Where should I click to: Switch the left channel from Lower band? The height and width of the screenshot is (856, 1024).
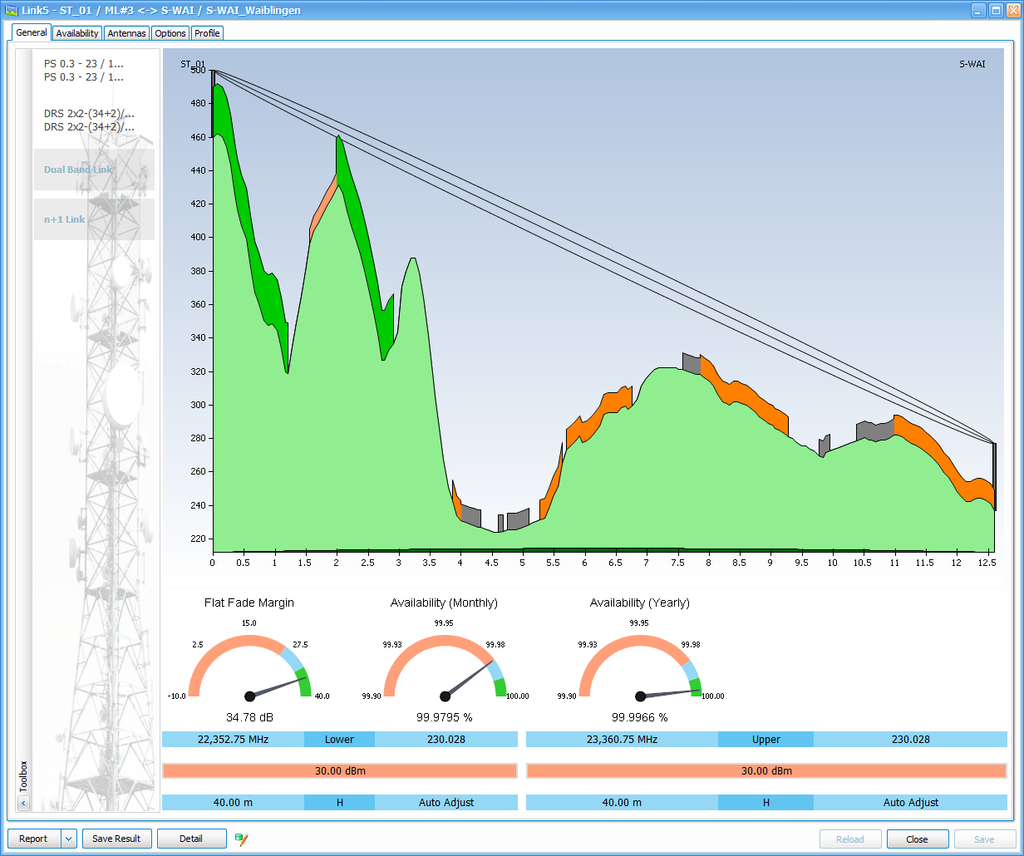point(339,739)
